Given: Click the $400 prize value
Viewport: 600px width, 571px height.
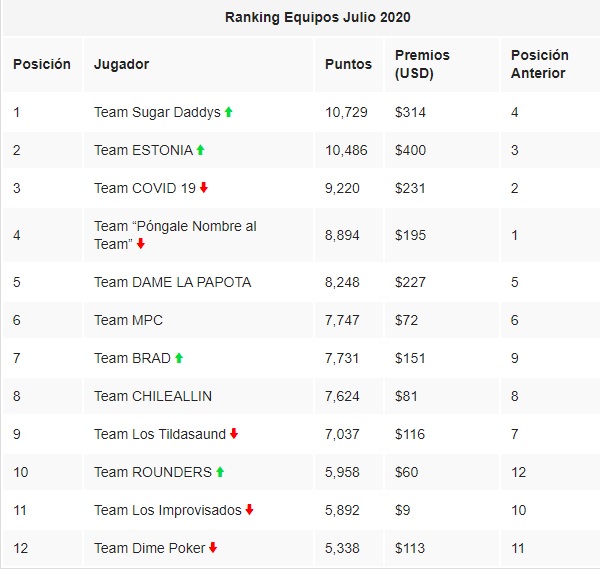Looking at the screenshot, I should pyautogui.click(x=410, y=150).
